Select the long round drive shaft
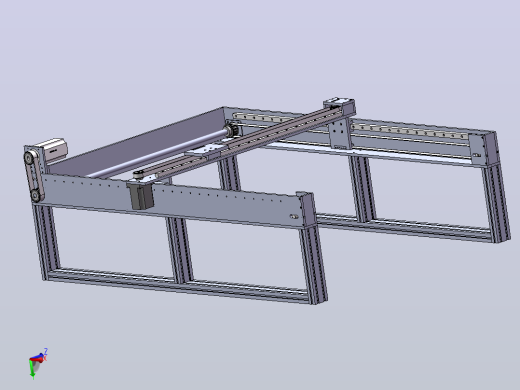The height and width of the screenshot is (390, 520). (157, 153)
